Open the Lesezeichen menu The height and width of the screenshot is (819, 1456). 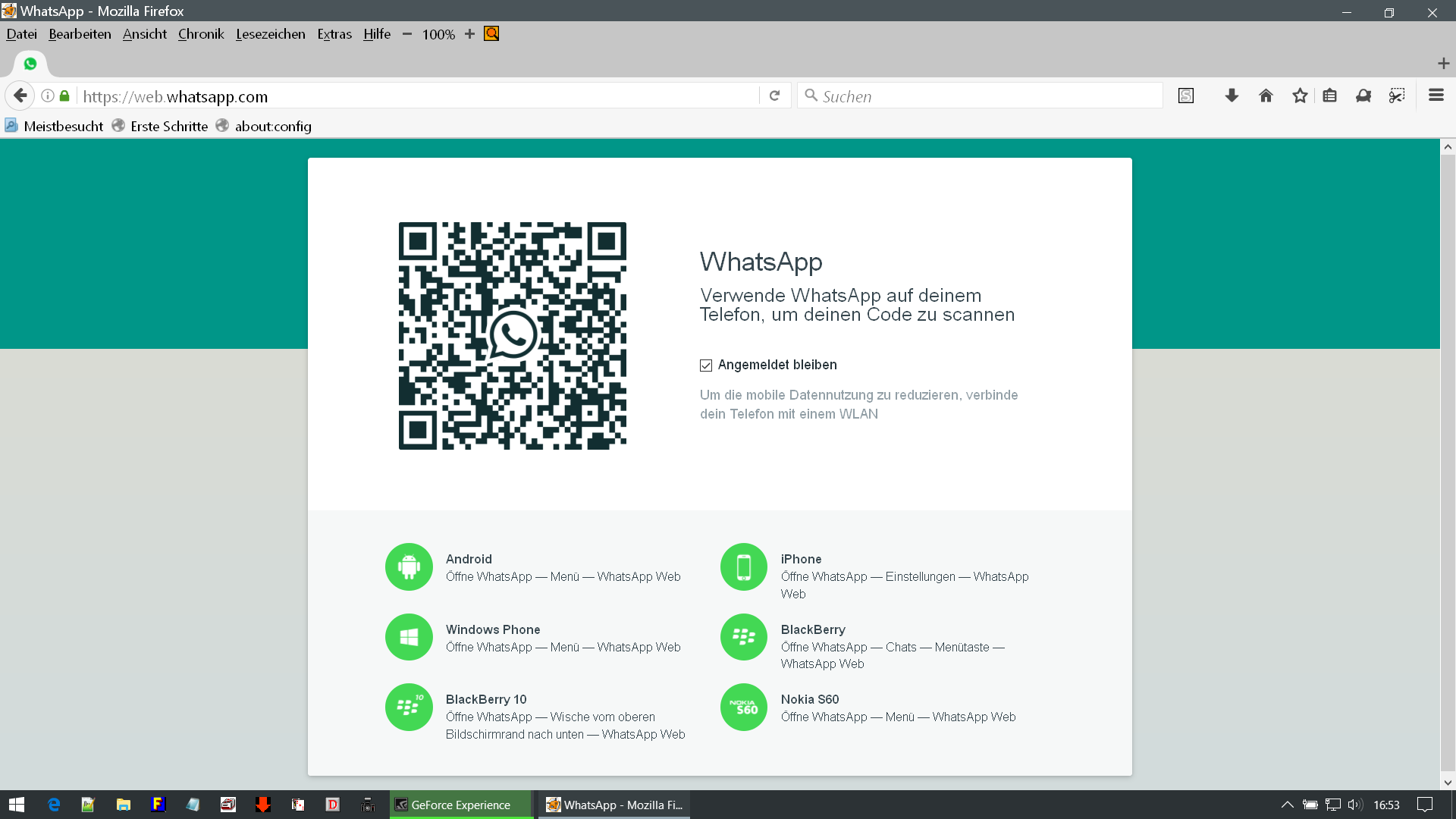270,34
